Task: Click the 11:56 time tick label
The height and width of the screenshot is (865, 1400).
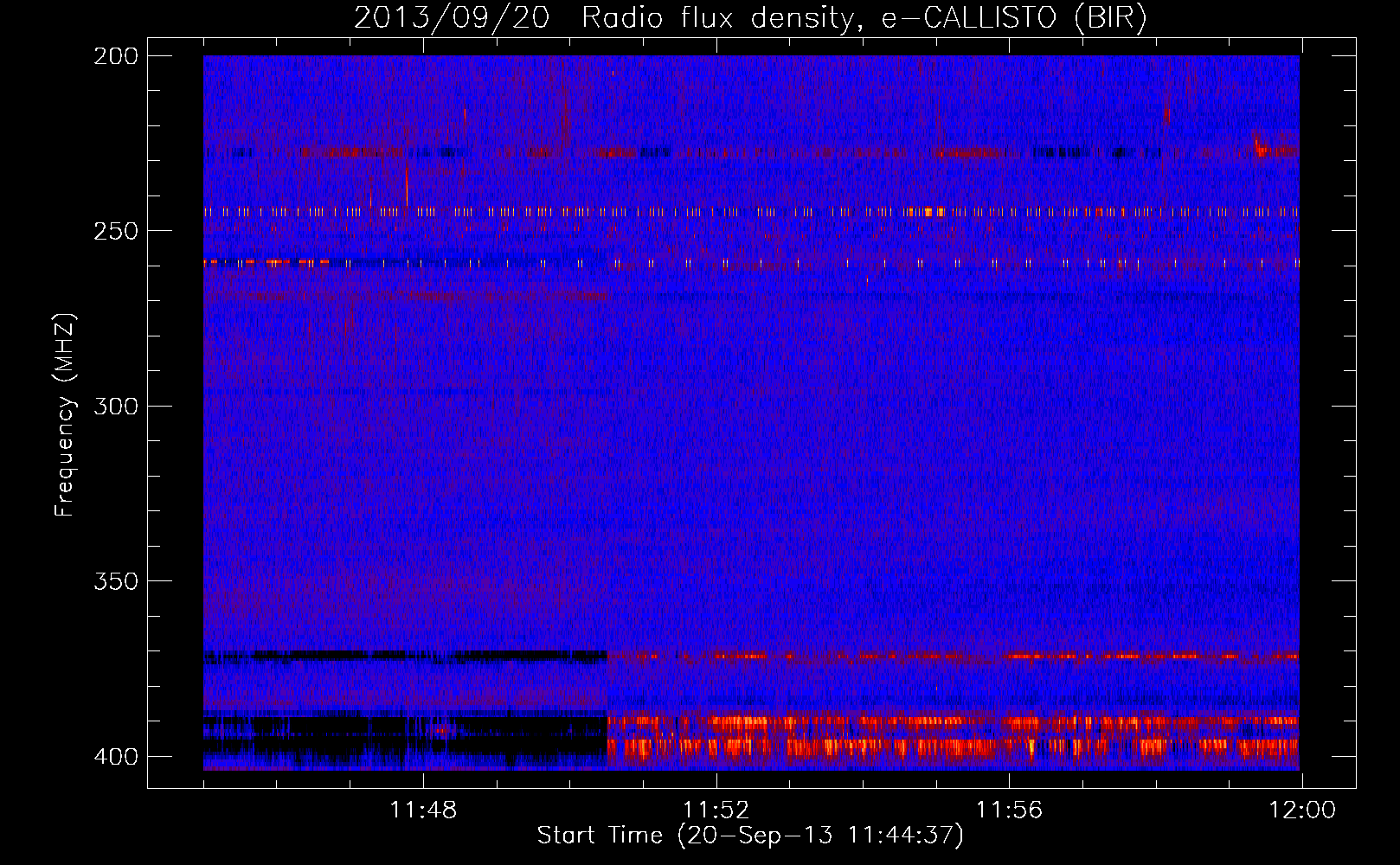Action: click(1010, 811)
